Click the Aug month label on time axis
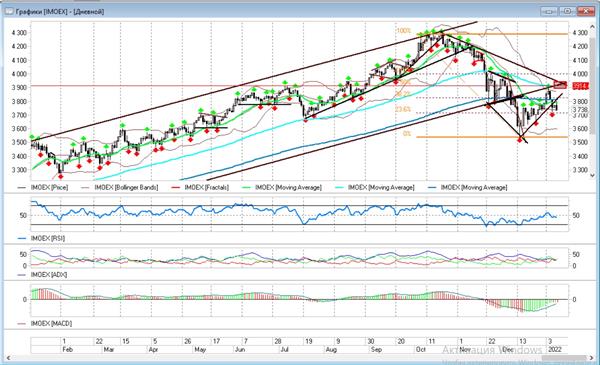 [331, 350]
